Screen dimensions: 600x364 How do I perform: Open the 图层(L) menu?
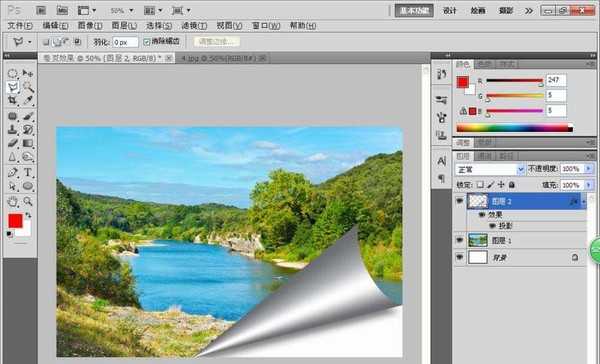click(124, 26)
